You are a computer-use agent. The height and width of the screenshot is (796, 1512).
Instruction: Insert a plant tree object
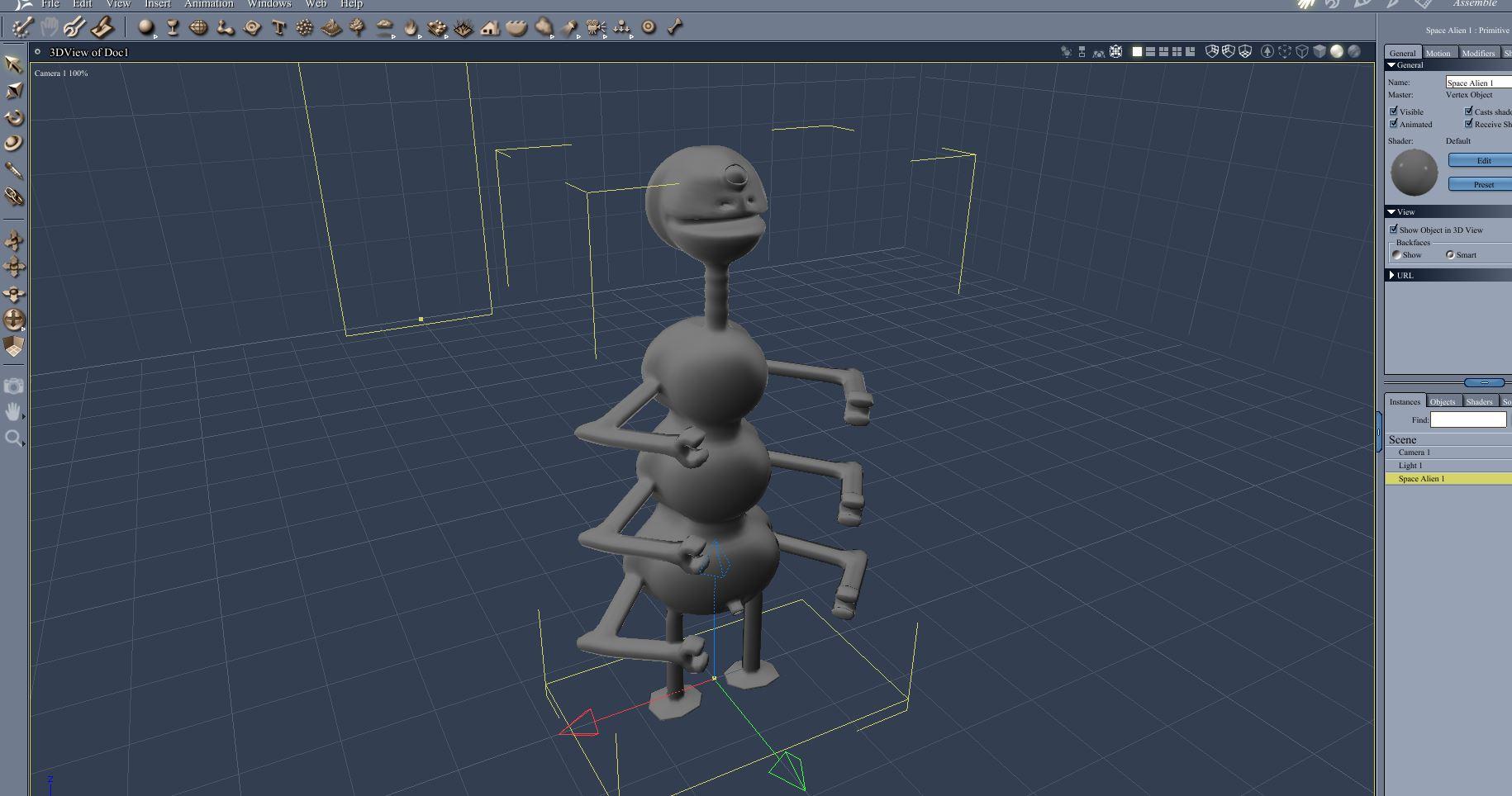tap(357, 27)
